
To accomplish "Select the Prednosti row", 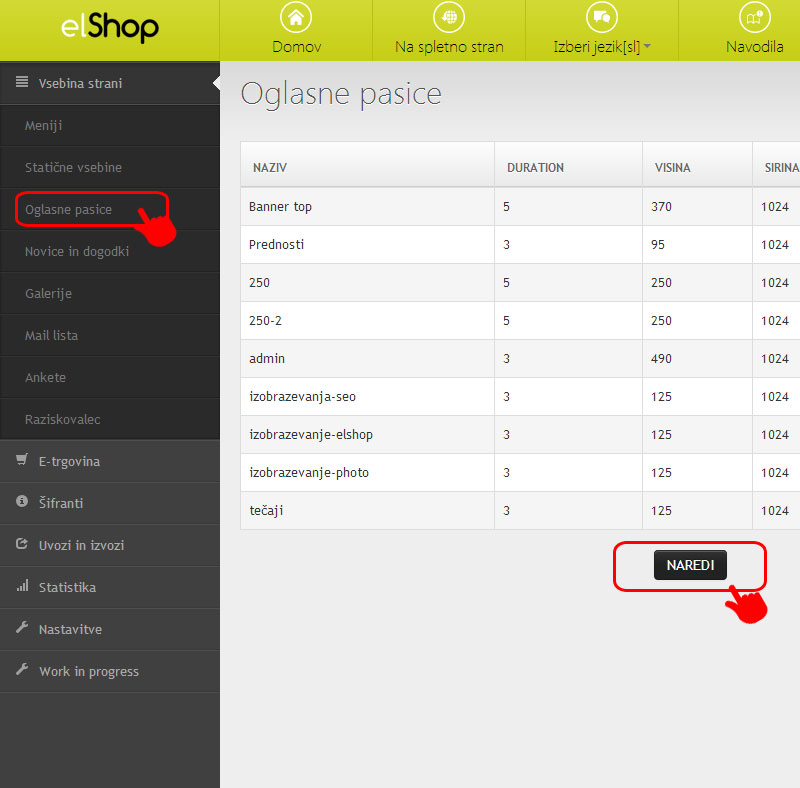I will tap(520, 244).
